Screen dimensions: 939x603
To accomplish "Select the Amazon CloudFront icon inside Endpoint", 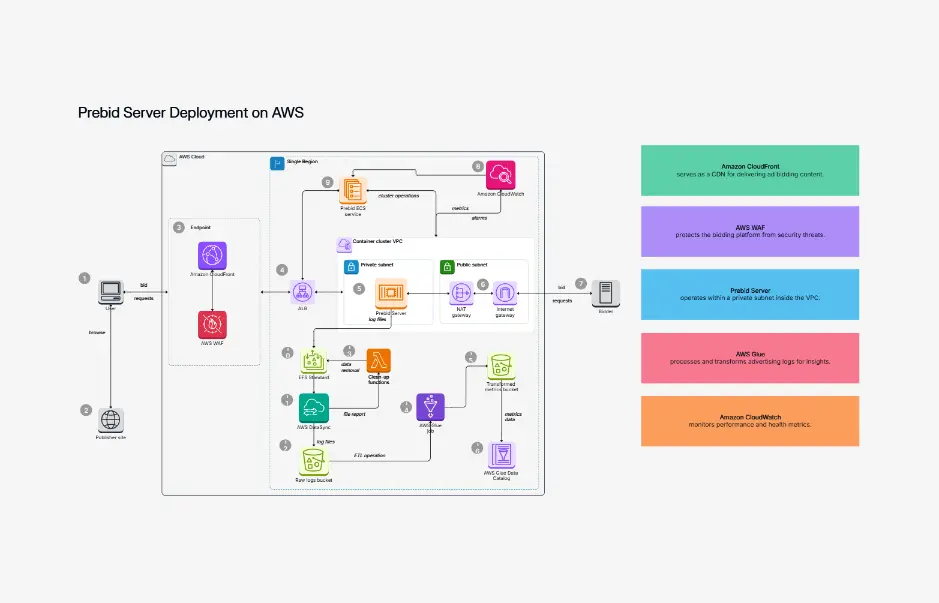I will click(211, 256).
